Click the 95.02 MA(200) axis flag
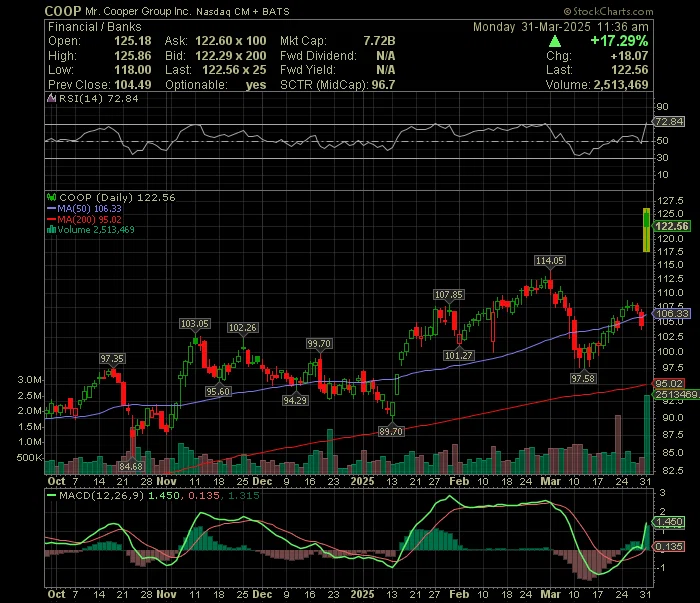This screenshot has width=700, height=603. (669, 383)
